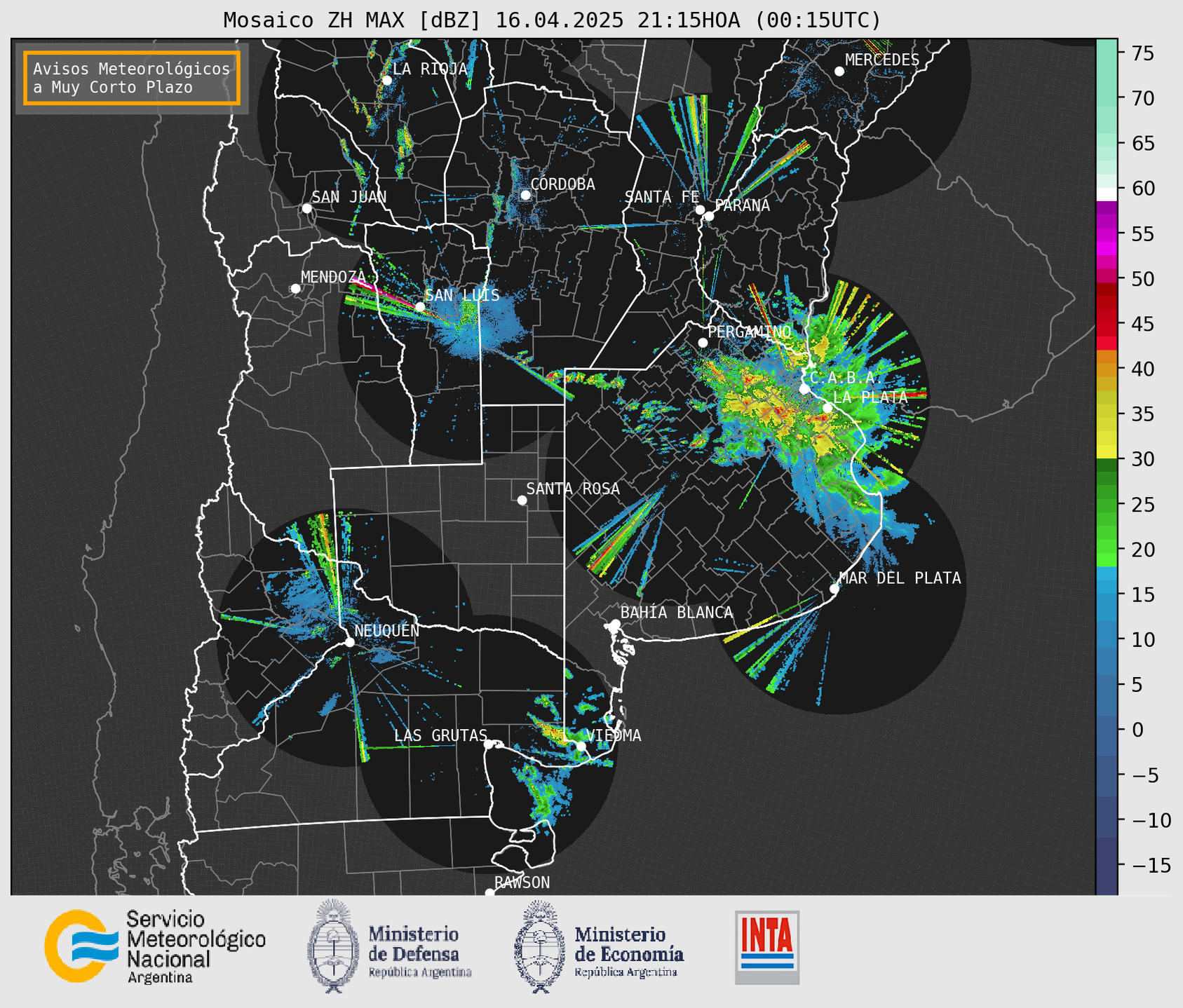Click the SANTA ROSA city marker dot
The width and height of the screenshot is (1183, 1008).
(x=522, y=500)
